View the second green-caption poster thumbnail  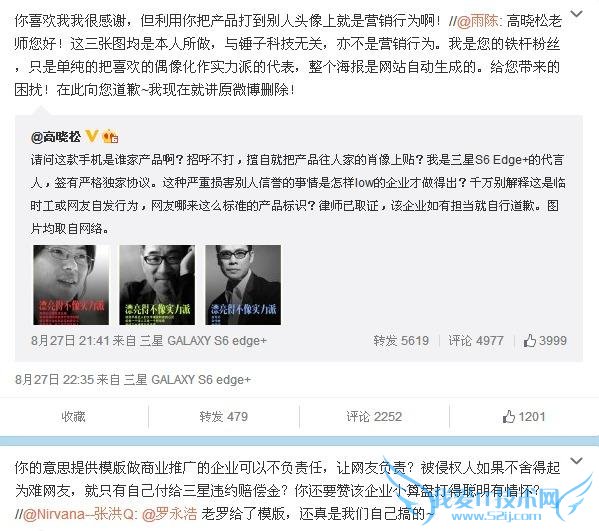[x=157, y=285]
